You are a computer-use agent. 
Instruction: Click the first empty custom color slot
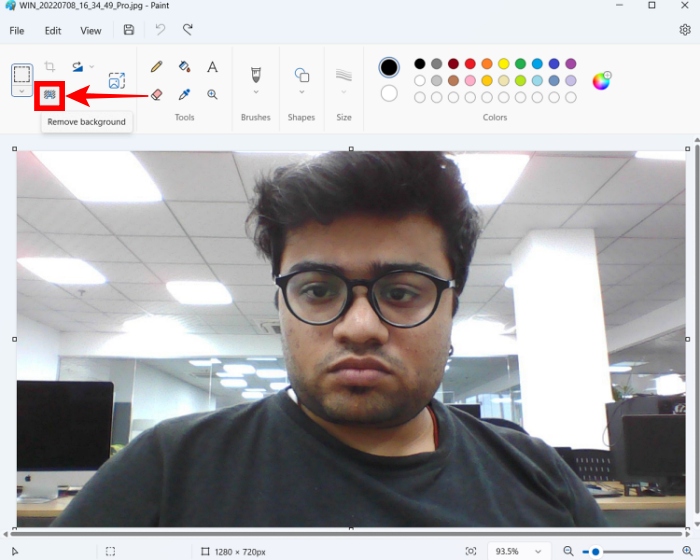[x=420, y=97]
